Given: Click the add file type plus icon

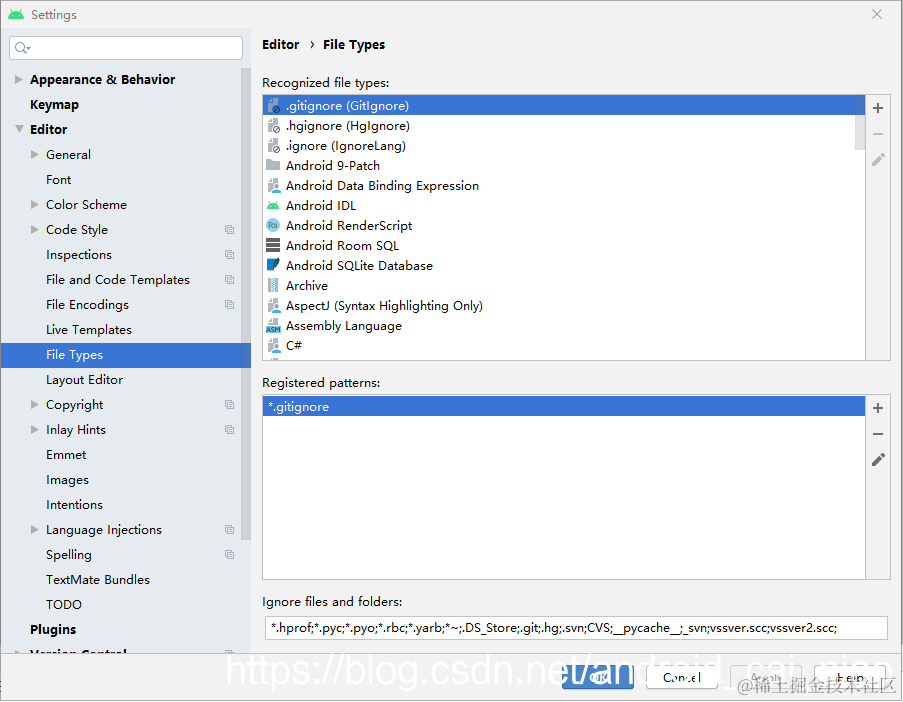Looking at the screenshot, I should (x=878, y=108).
